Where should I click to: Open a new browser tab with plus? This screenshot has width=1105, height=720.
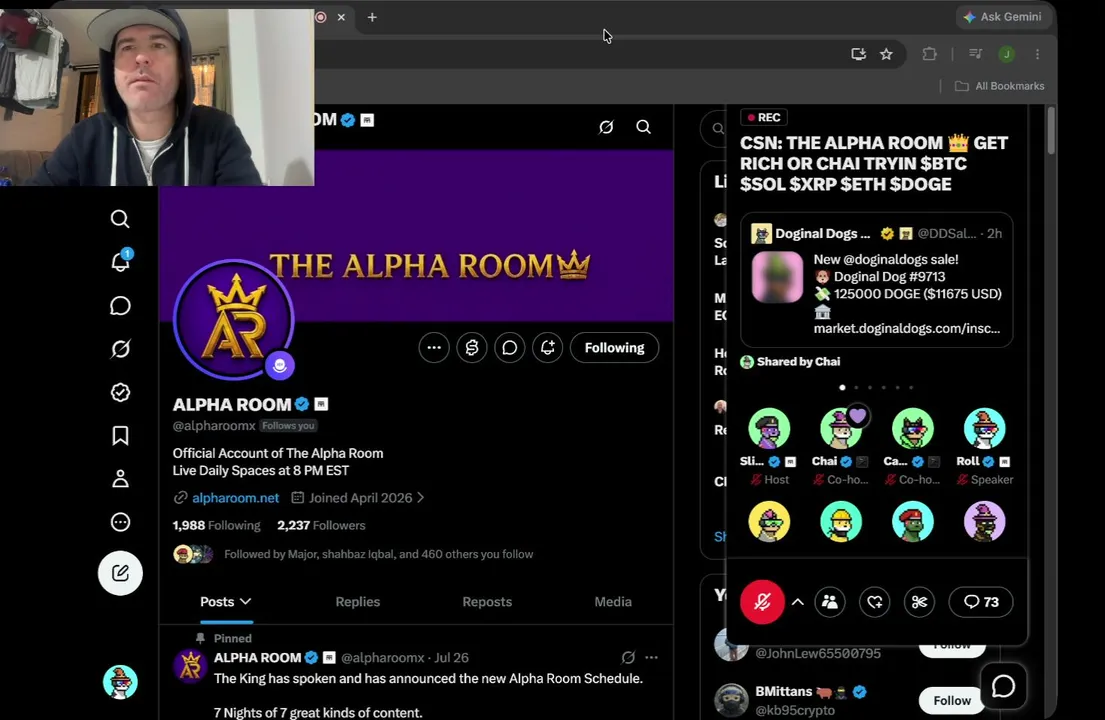372,17
